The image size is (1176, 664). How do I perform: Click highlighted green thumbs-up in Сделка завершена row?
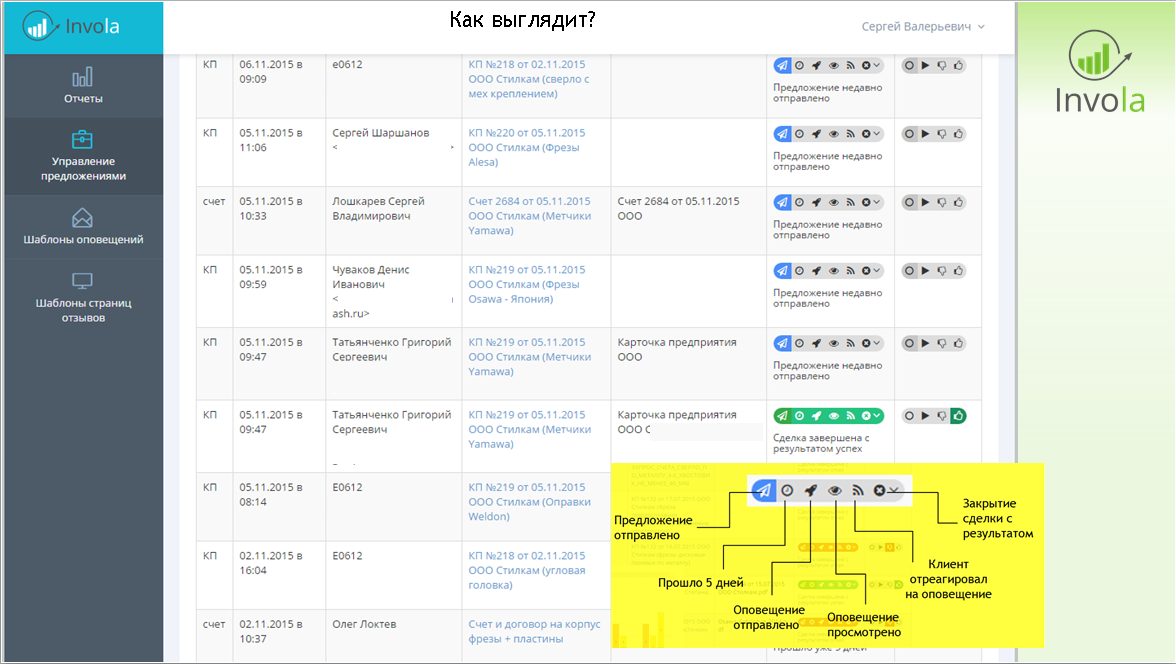click(x=958, y=416)
